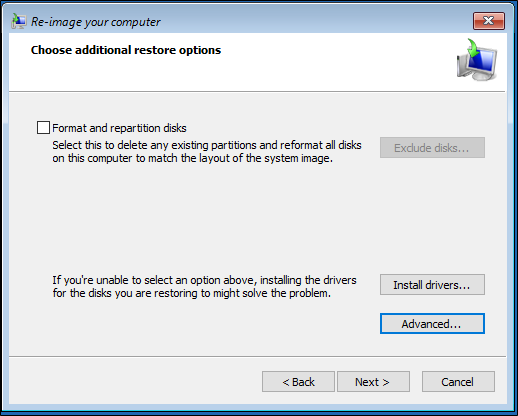Click the text about installing the drivers
This screenshot has width=518, height=416.
[204, 287]
